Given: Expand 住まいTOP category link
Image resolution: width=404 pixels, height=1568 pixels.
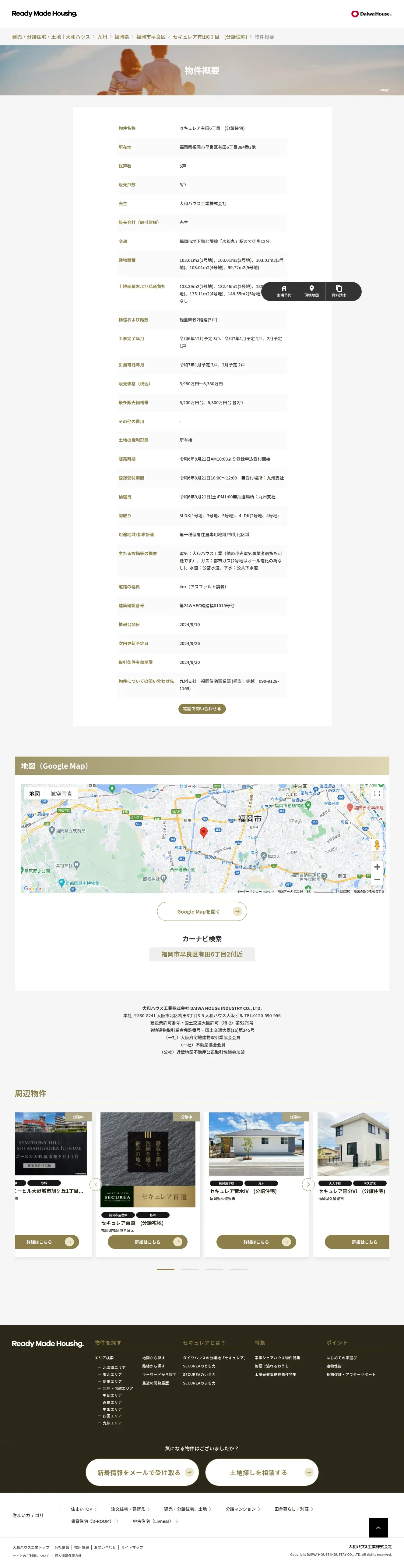Looking at the screenshot, I should pos(83,1509).
